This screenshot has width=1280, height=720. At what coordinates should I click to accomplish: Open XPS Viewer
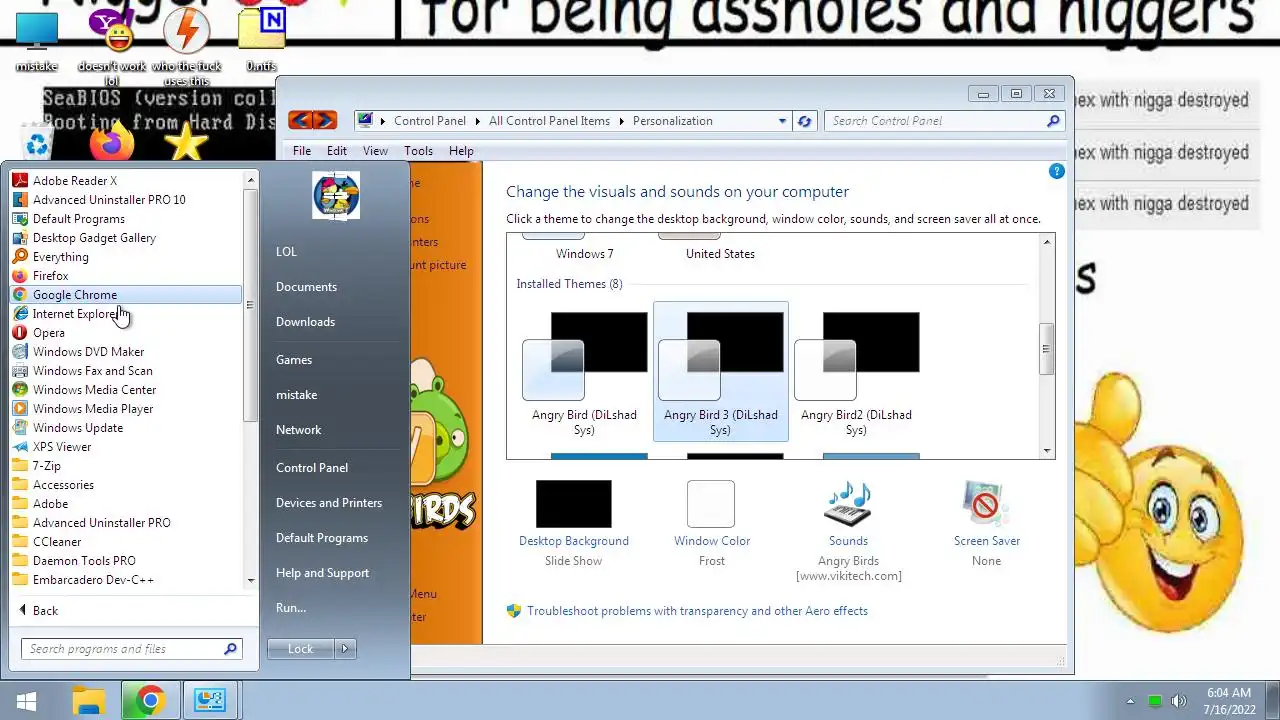click(x=62, y=447)
